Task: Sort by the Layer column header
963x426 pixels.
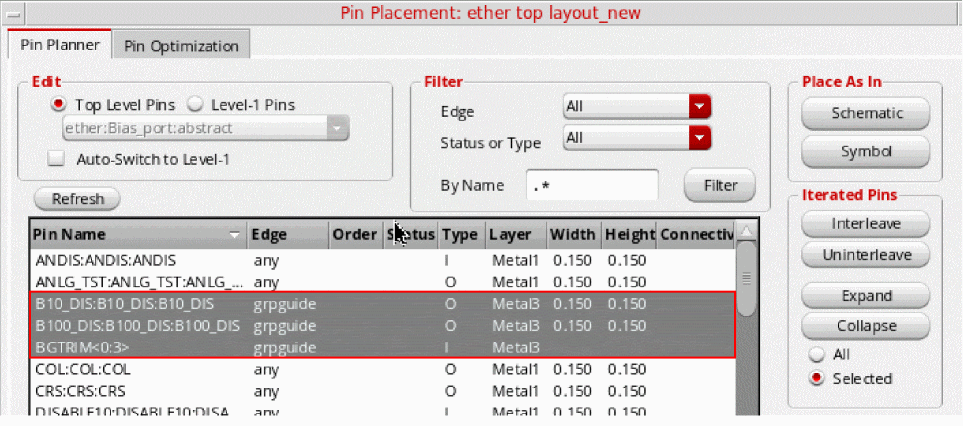Action: coord(516,234)
